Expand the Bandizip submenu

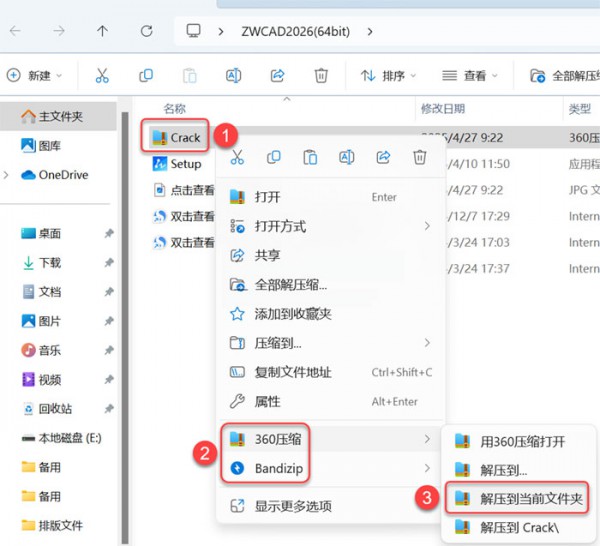331,468
